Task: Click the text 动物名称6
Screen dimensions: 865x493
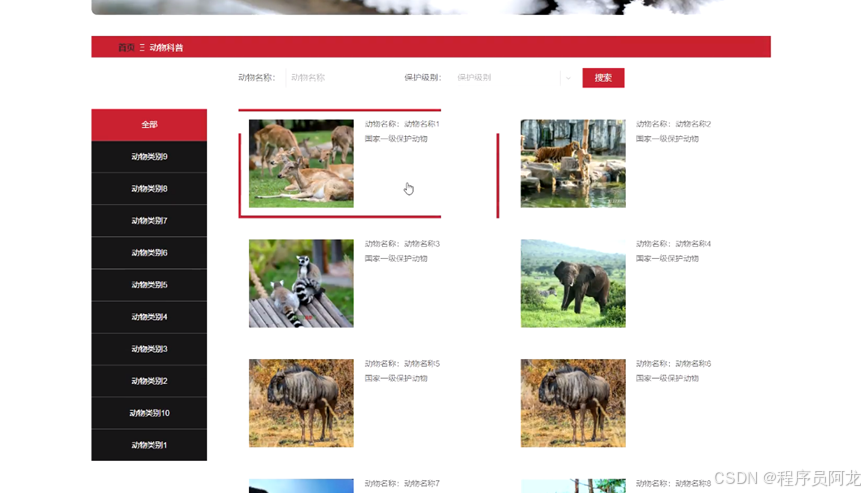Action: [693, 363]
